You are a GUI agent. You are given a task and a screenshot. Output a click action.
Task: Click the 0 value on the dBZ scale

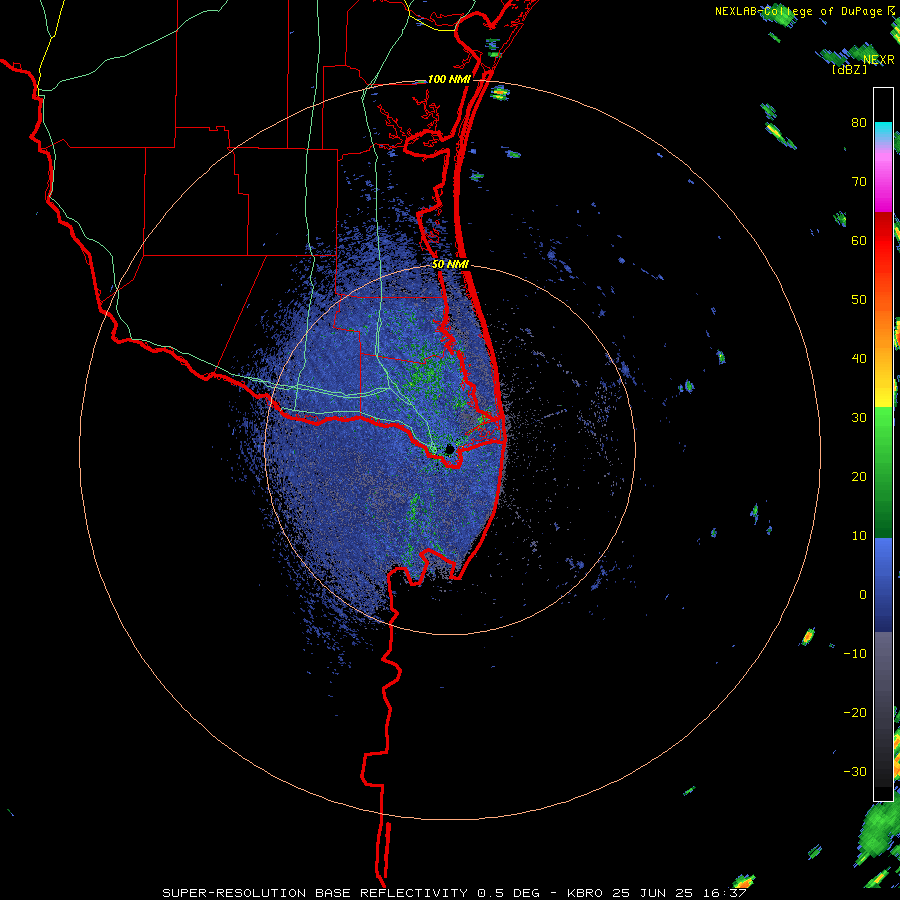[x=863, y=595]
